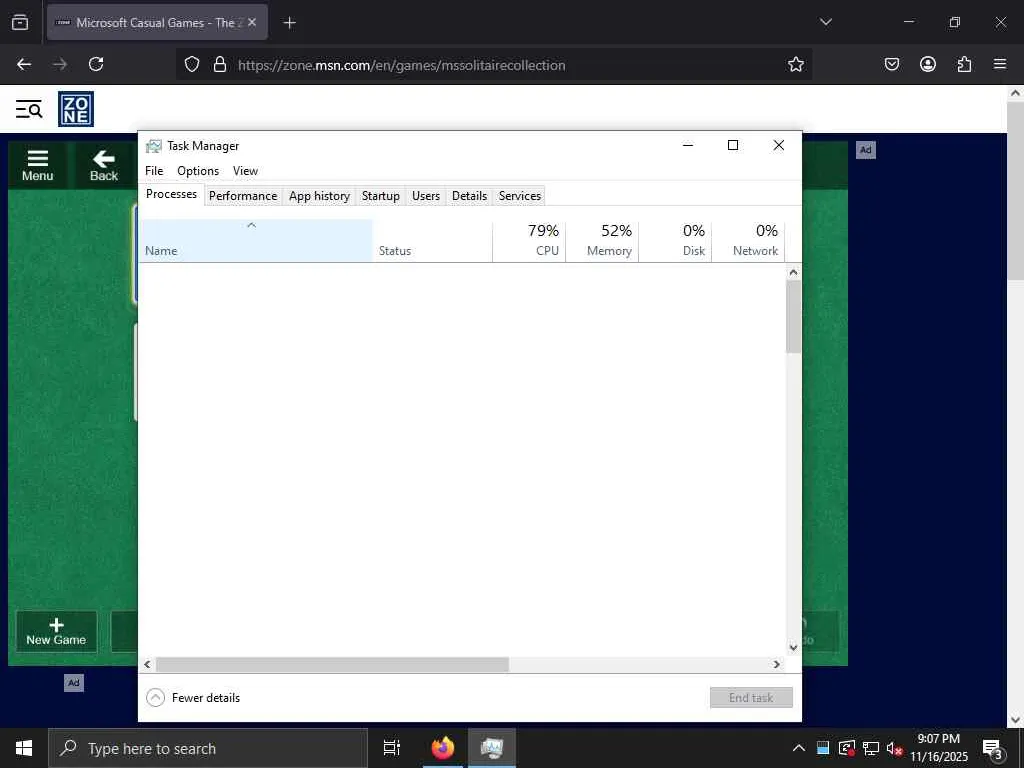Open Task Manager View menu
Viewport: 1024px width, 768px height.
246,171
